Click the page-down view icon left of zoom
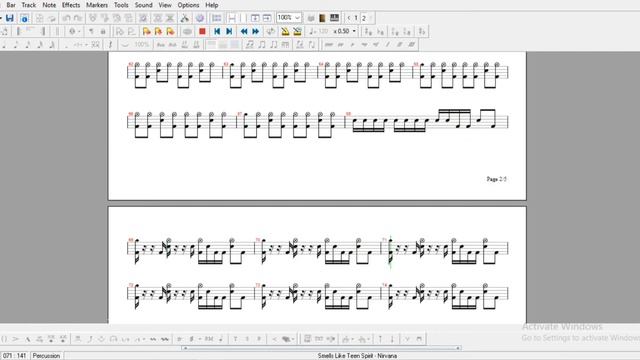 (x=255, y=18)
